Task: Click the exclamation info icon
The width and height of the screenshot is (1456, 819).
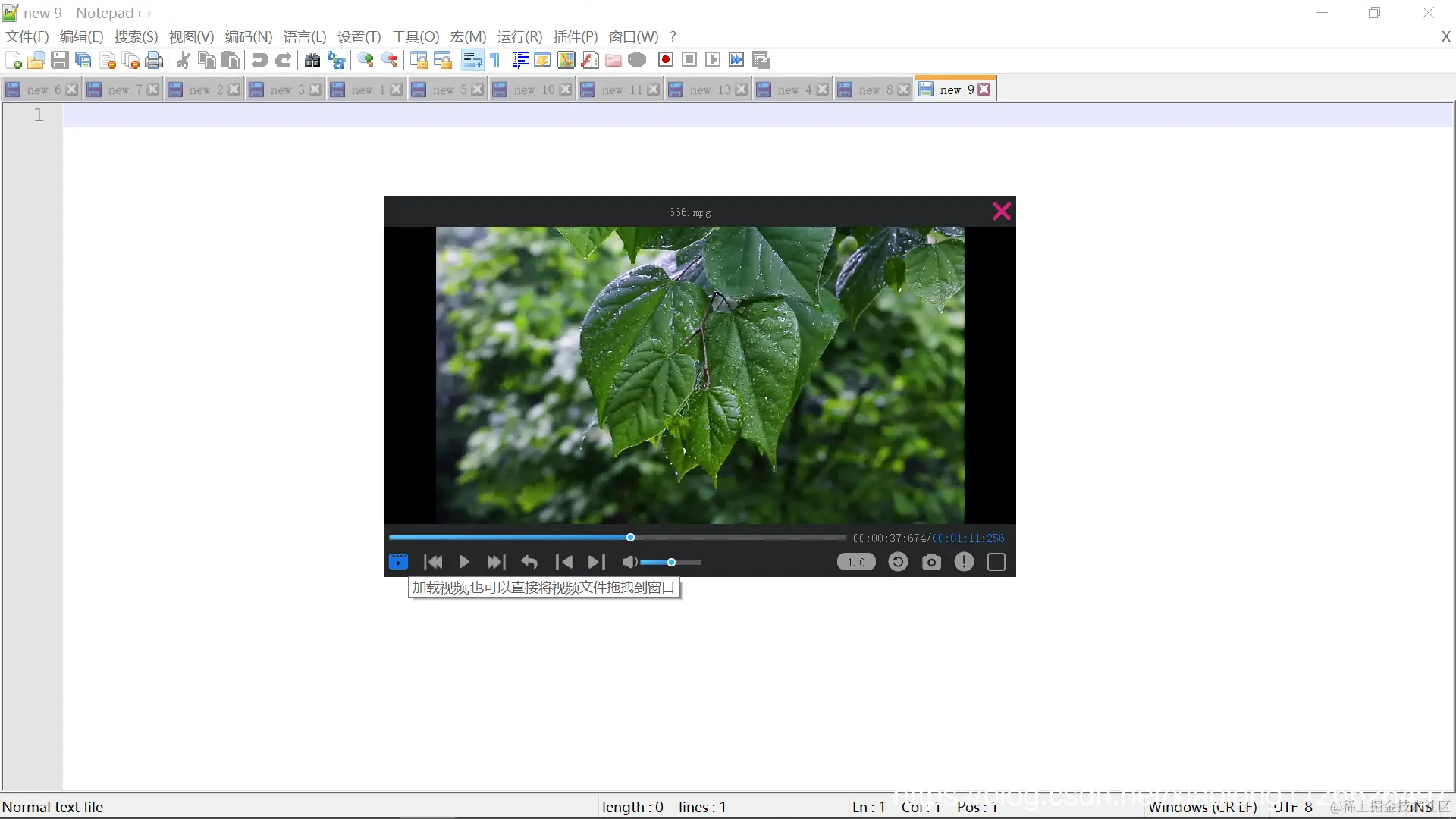Action: pyautogui.click(x=964, y=562)
